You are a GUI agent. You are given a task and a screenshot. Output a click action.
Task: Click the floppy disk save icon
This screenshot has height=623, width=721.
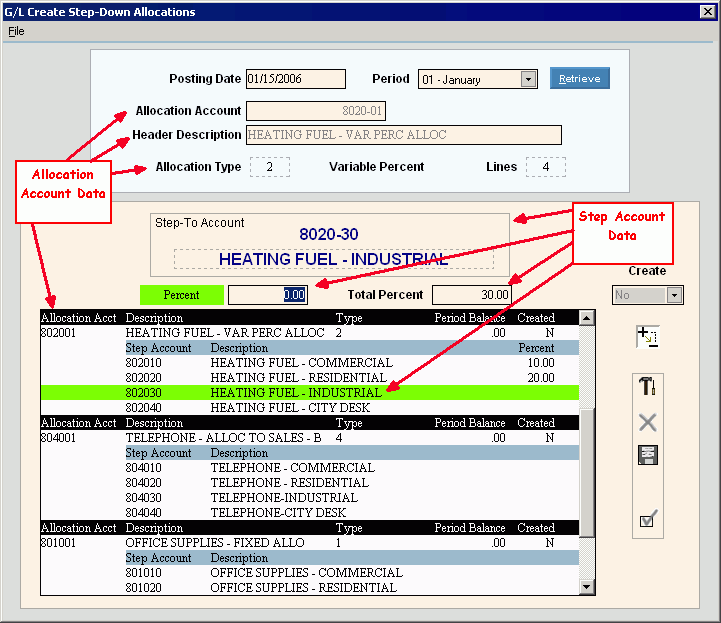647,455
